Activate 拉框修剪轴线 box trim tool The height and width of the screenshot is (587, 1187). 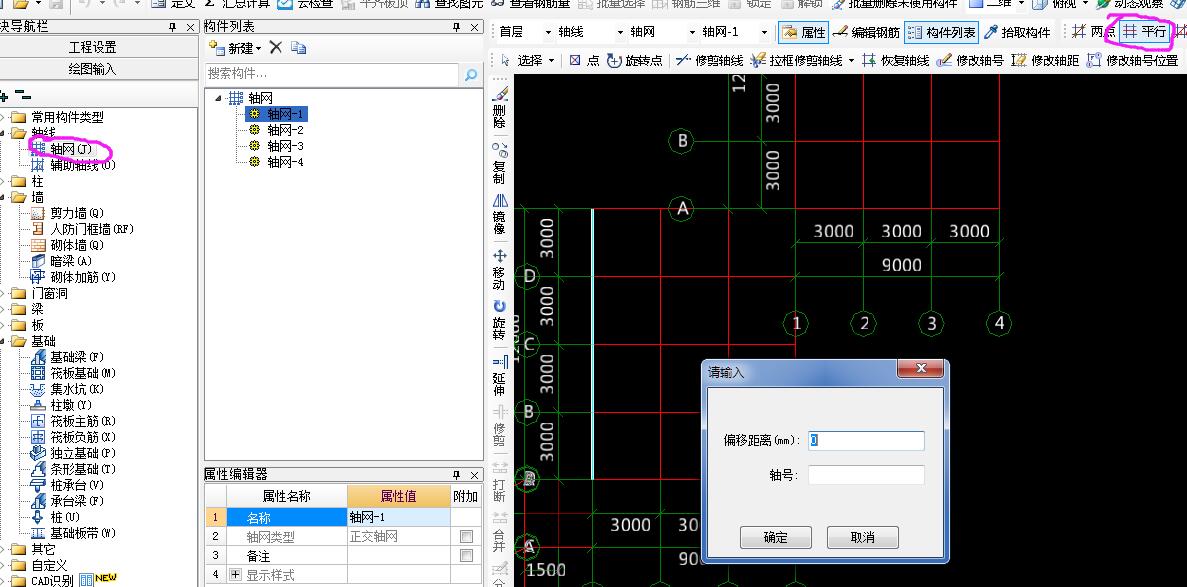coord(796,60)
